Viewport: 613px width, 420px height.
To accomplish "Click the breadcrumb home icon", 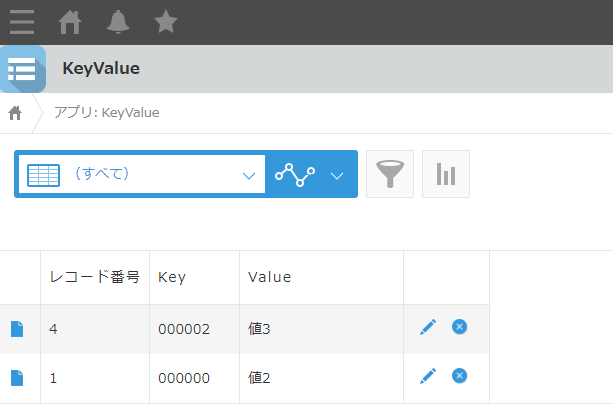I will 15,113.
